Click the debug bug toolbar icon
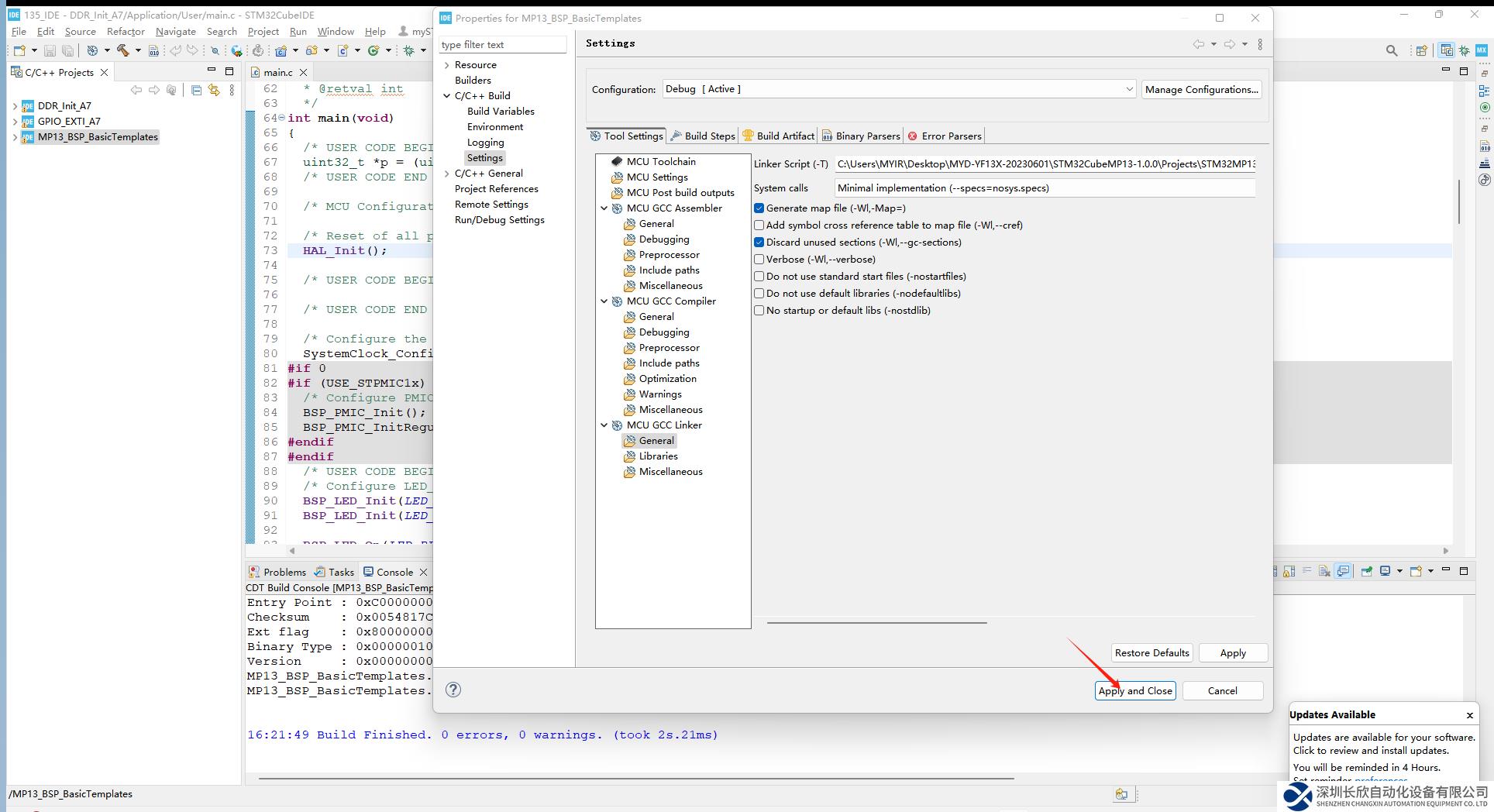 [409, 51]
